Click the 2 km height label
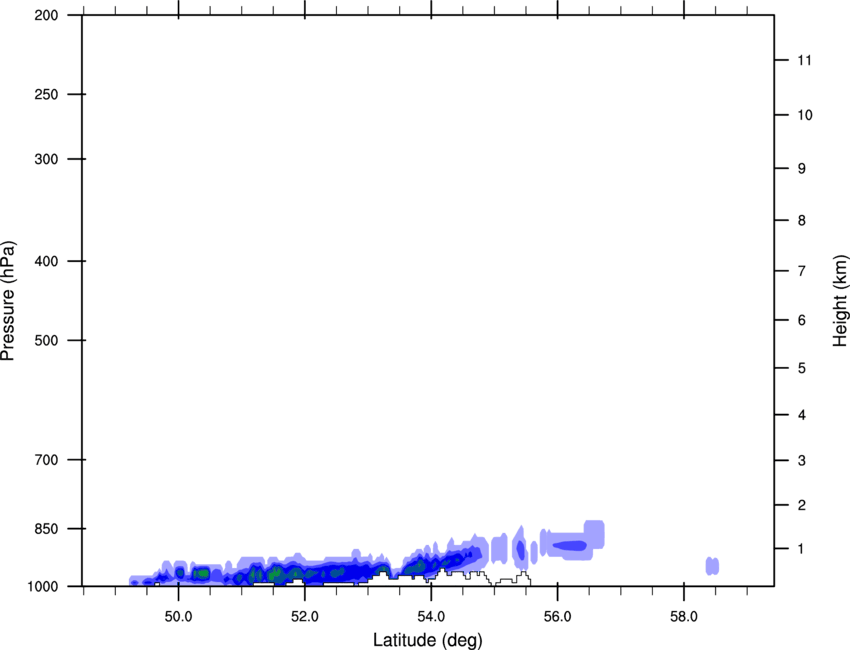Image resolution: width=850 pixels, height=650 pixels. tap(802, 505)
